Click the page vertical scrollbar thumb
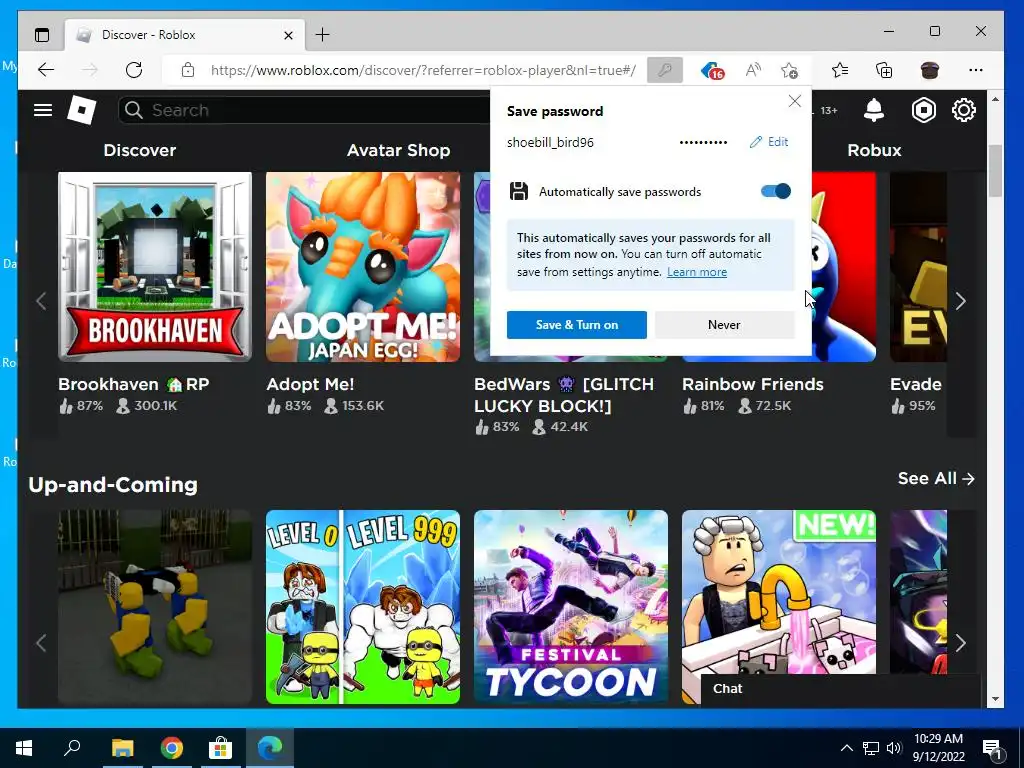 [x=995, y=170]
